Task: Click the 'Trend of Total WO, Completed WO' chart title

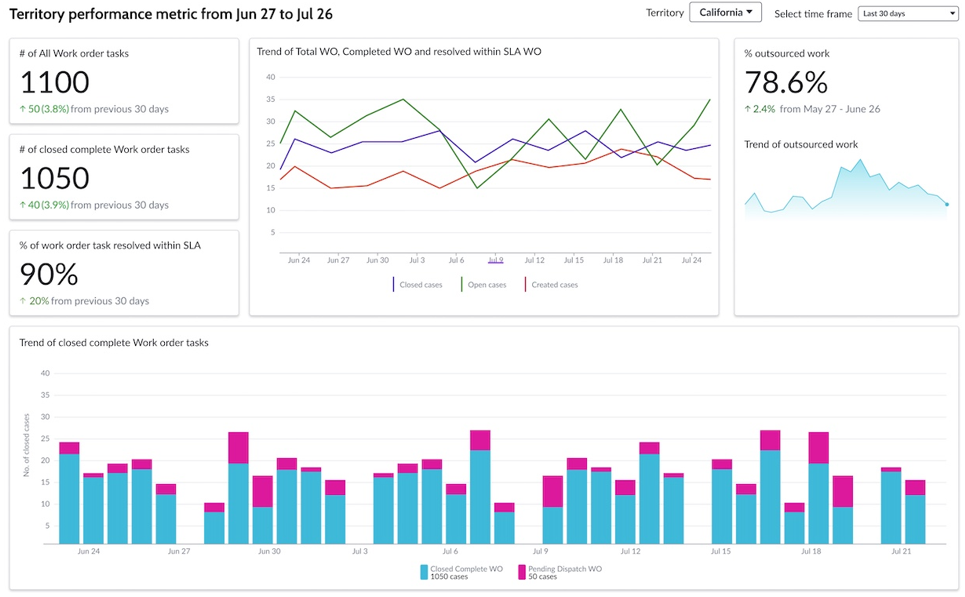Action: pos(399,52)
